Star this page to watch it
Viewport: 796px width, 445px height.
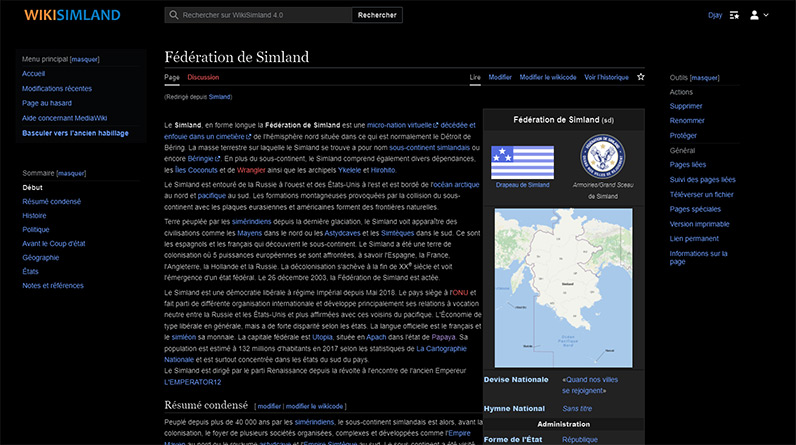pyautogui.click(x=641, y=77)
